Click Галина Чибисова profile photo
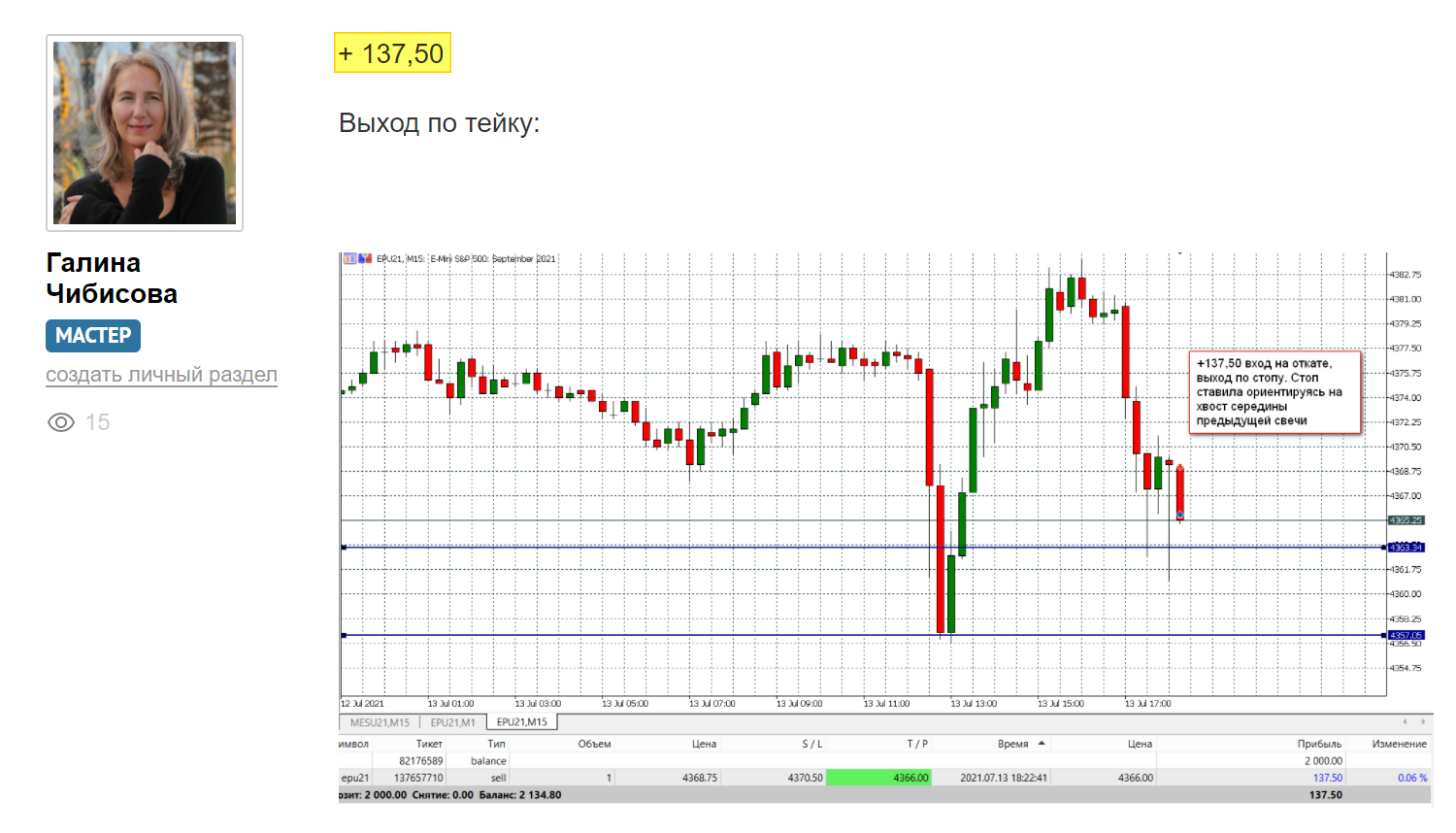The image size is (1456, 833). click(x=145, y=133)
